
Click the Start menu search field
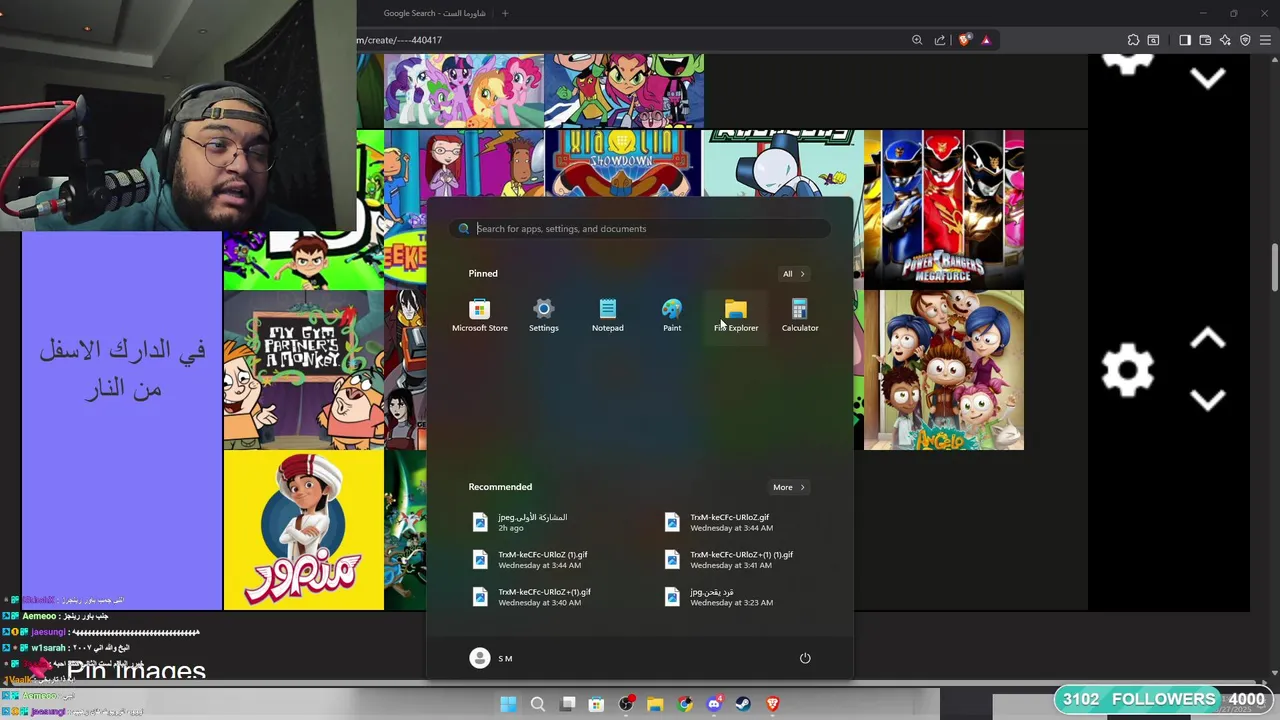640,229
